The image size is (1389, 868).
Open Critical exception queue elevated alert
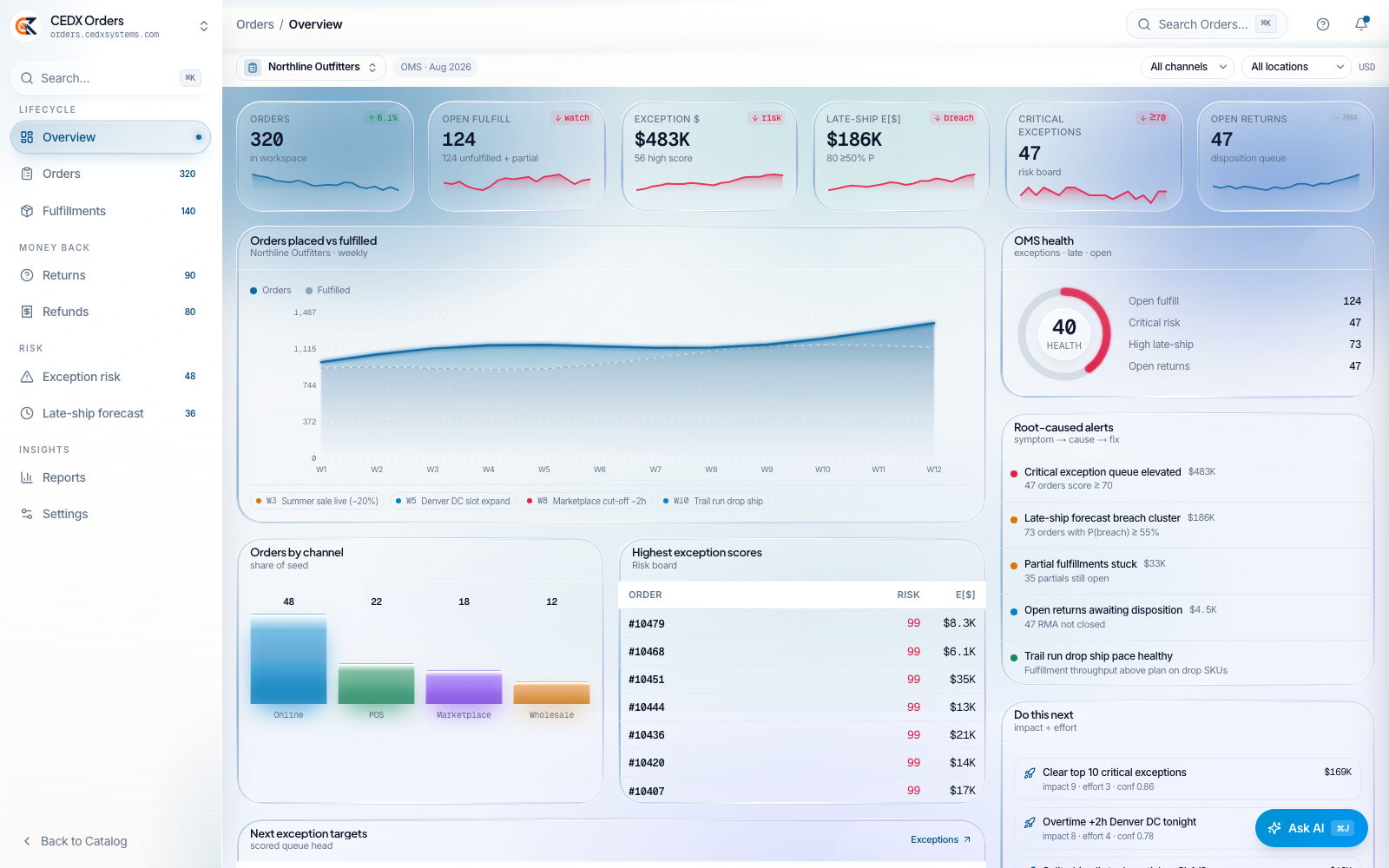tap(1188, 478)
